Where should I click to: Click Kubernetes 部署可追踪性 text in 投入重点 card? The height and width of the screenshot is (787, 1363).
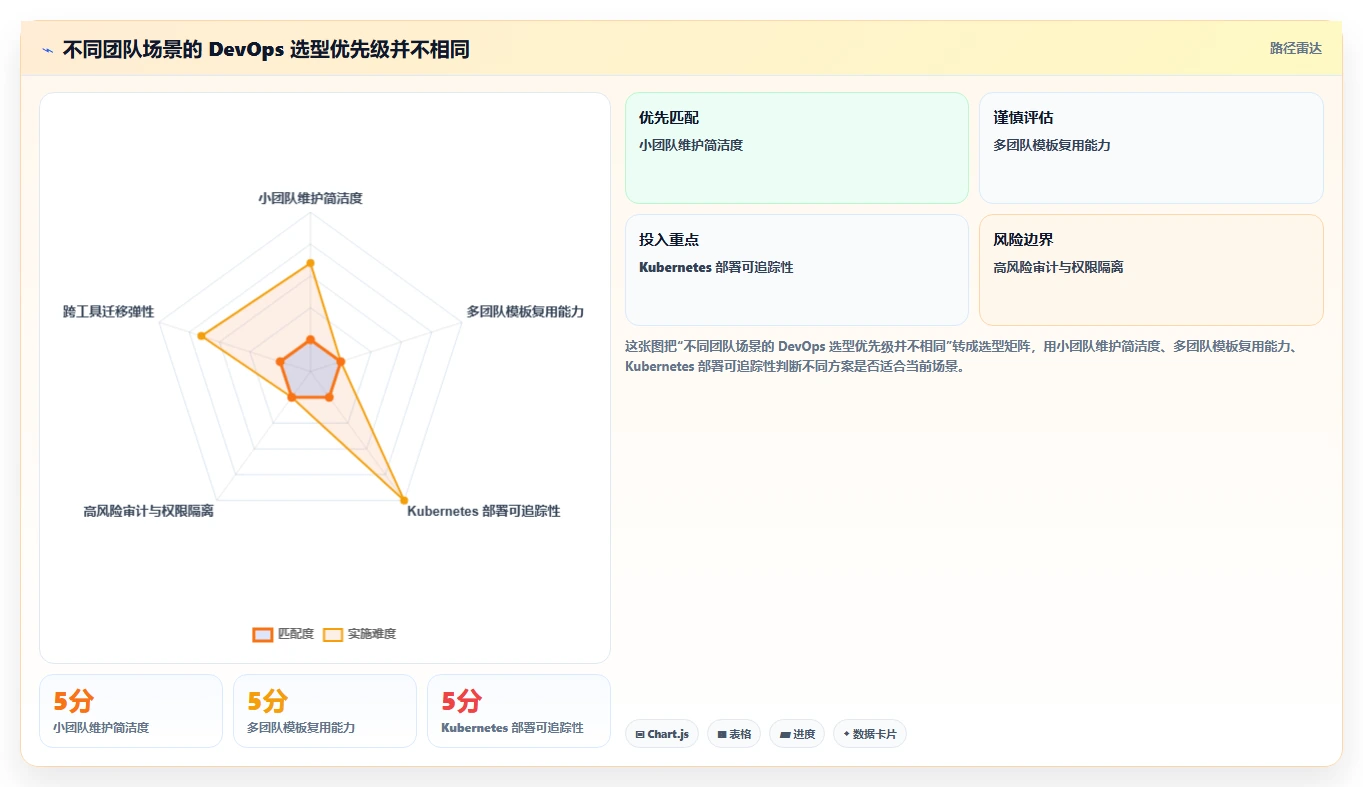[716, 267]
